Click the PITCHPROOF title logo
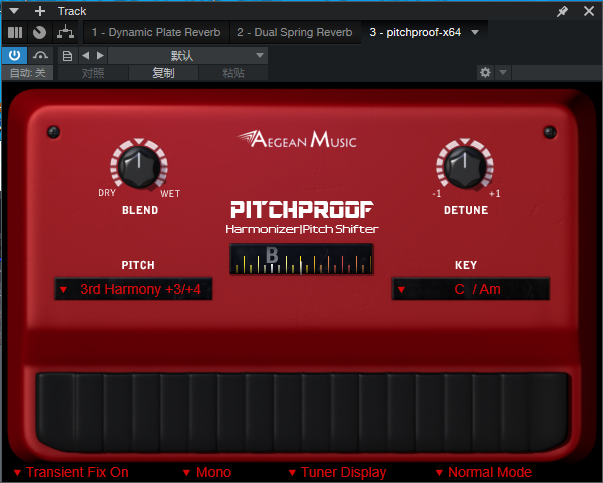Viewport: 603px width, 483px height. (302, 210)
